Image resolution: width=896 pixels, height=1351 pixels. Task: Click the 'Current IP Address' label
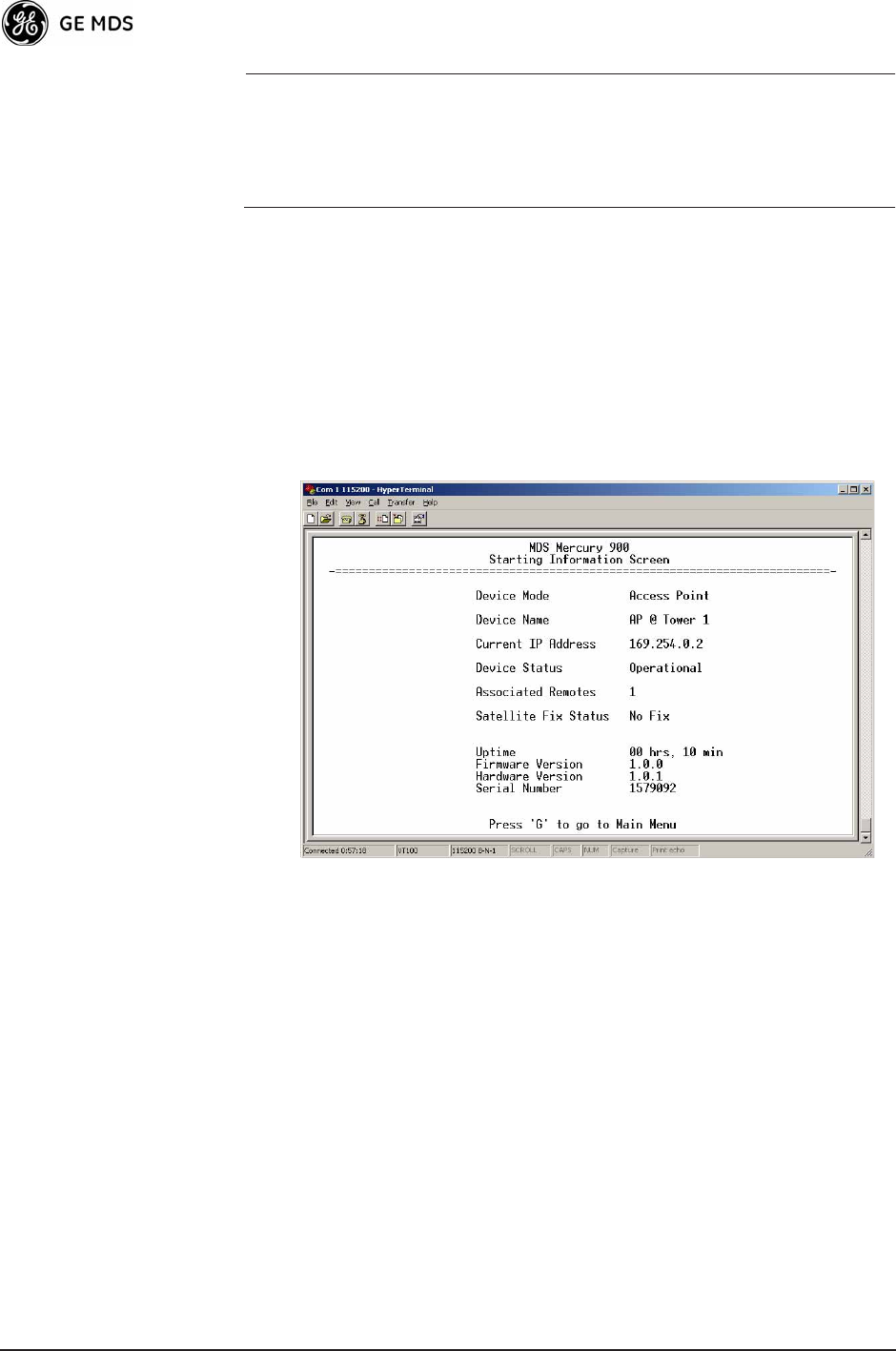[536, 645]
